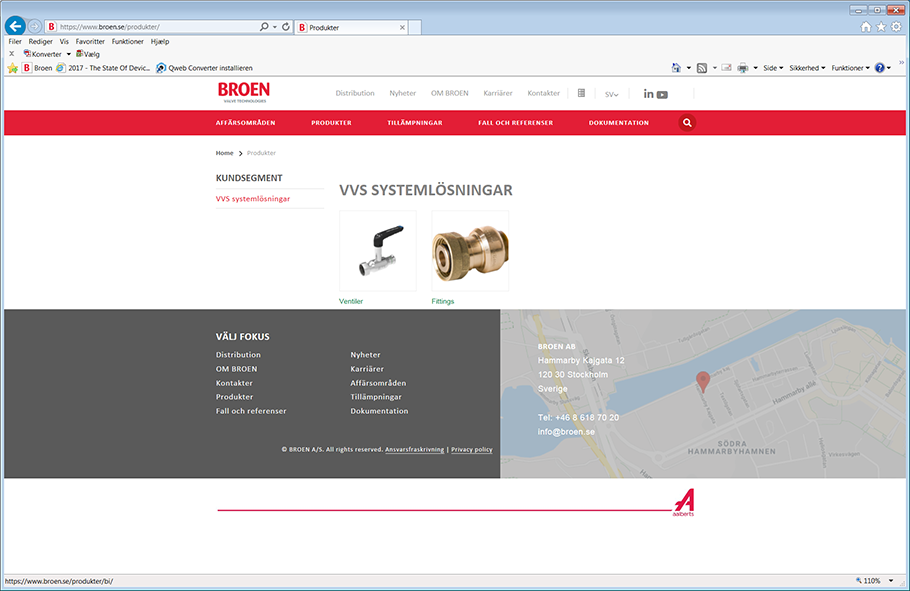Click the calculator icon in site header
The image size is (910, 591).
581,93
